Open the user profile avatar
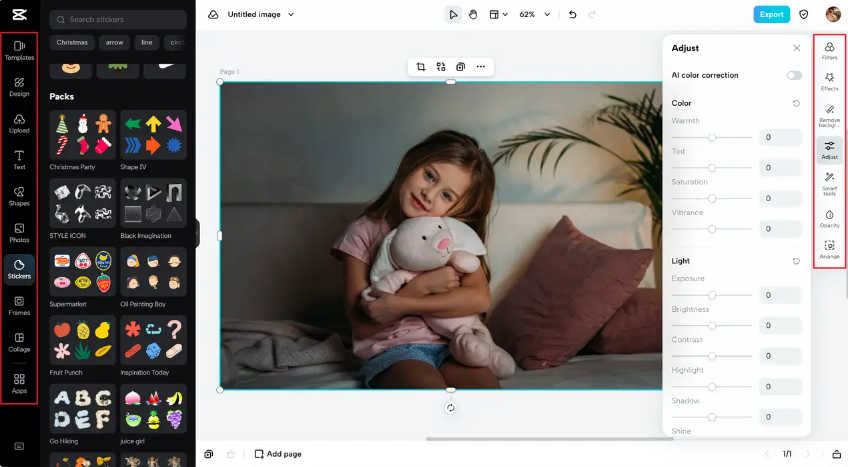The height and width of the screenshot is (467, 848). click(x=833, y=15)
